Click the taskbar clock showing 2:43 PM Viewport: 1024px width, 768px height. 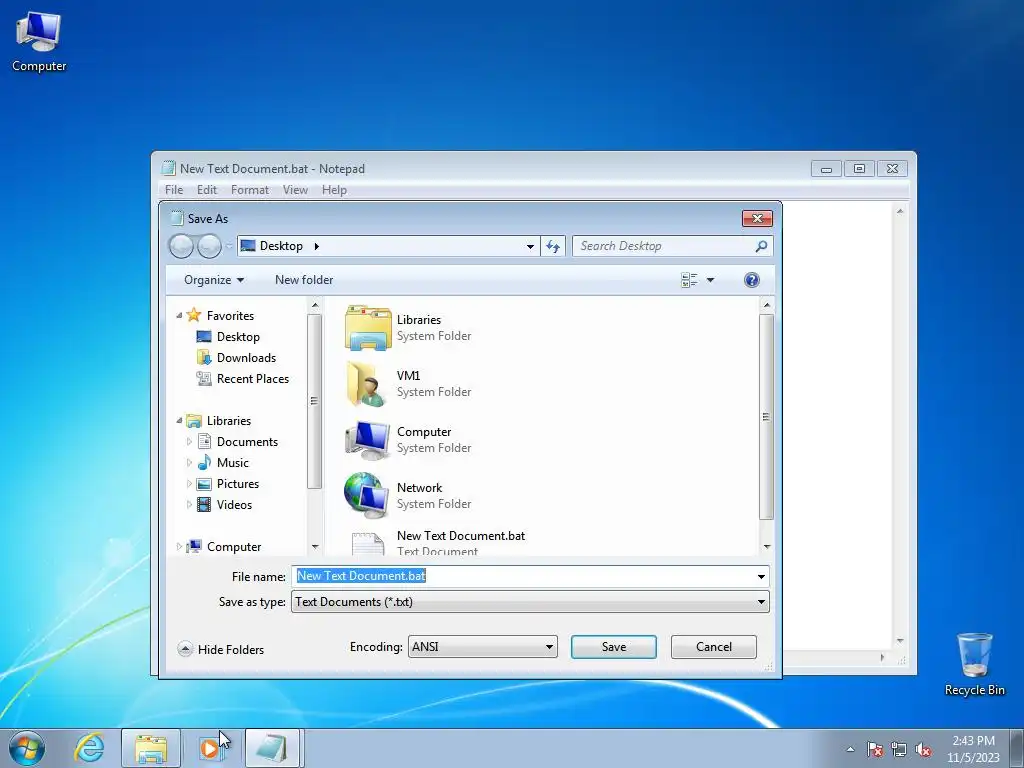tap(973, 749)
